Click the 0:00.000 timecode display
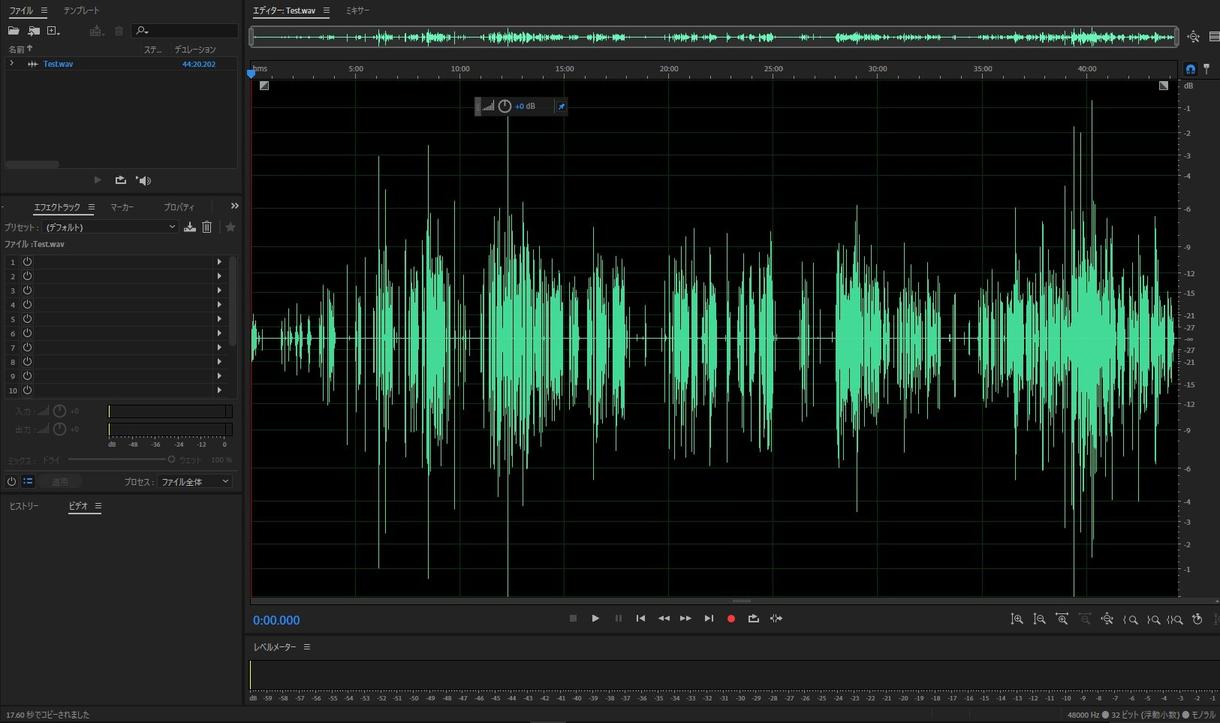 pos(276,620)
